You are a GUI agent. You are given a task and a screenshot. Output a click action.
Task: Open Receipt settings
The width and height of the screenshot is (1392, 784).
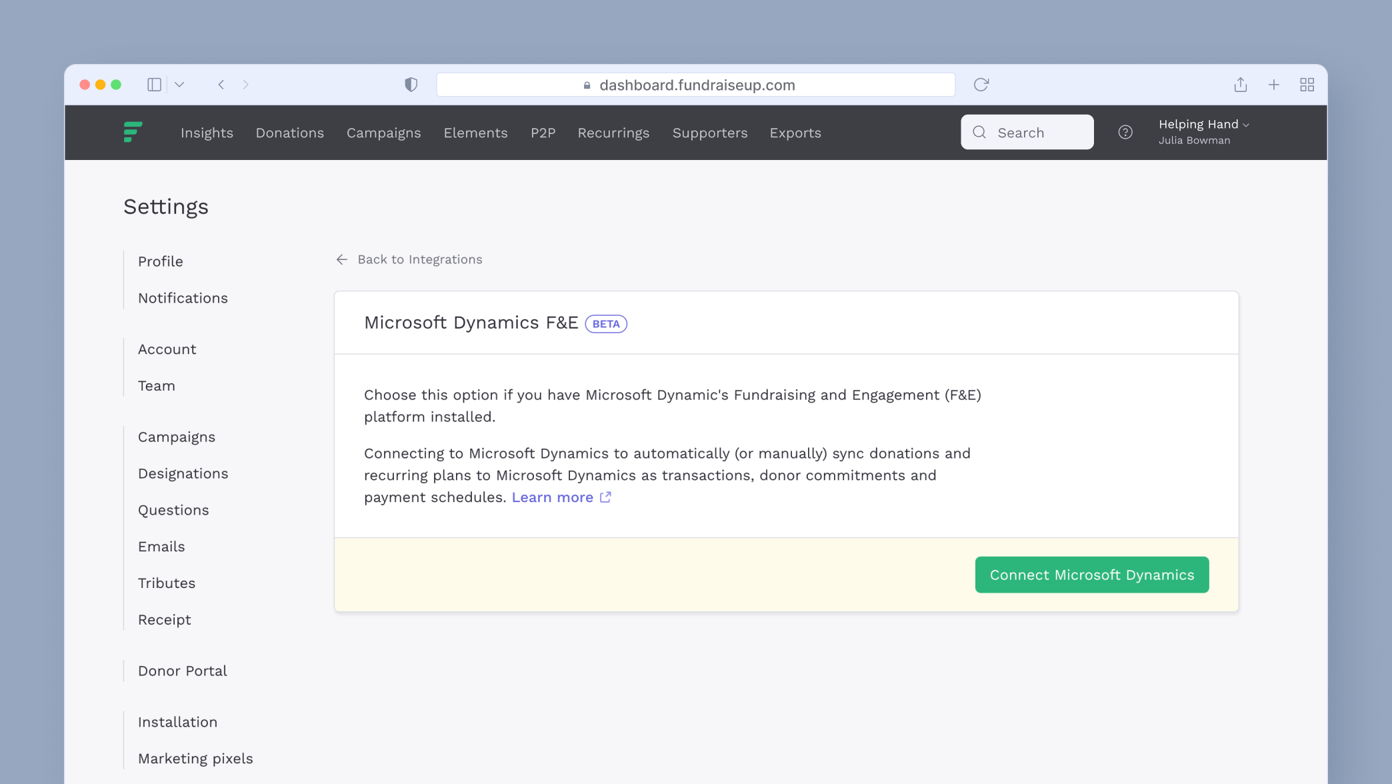(165, 620)
